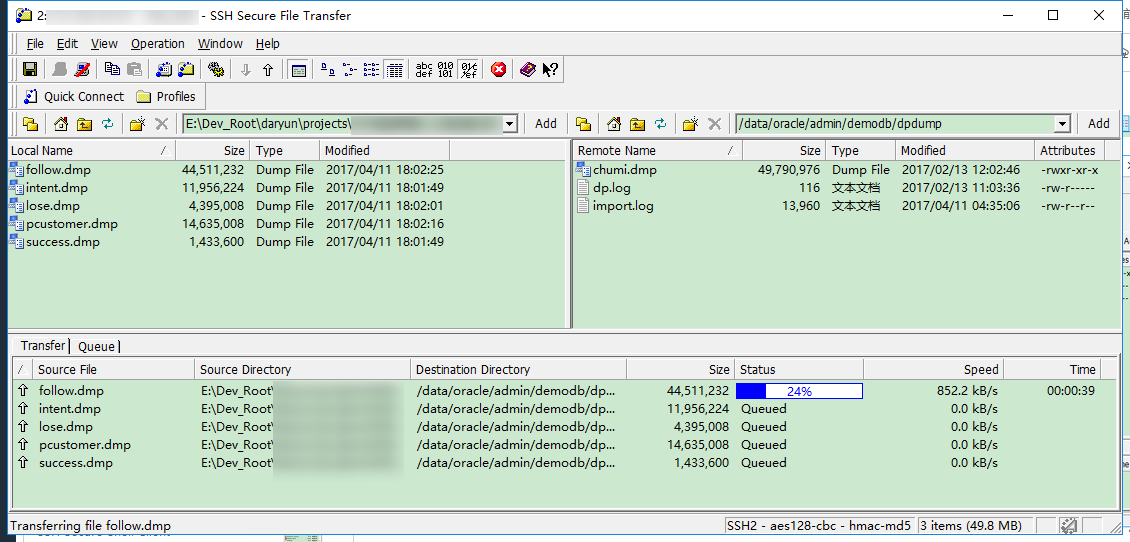Select ASCII transfer mode (abc def)

pyautogui.click(x=424, y=70)
